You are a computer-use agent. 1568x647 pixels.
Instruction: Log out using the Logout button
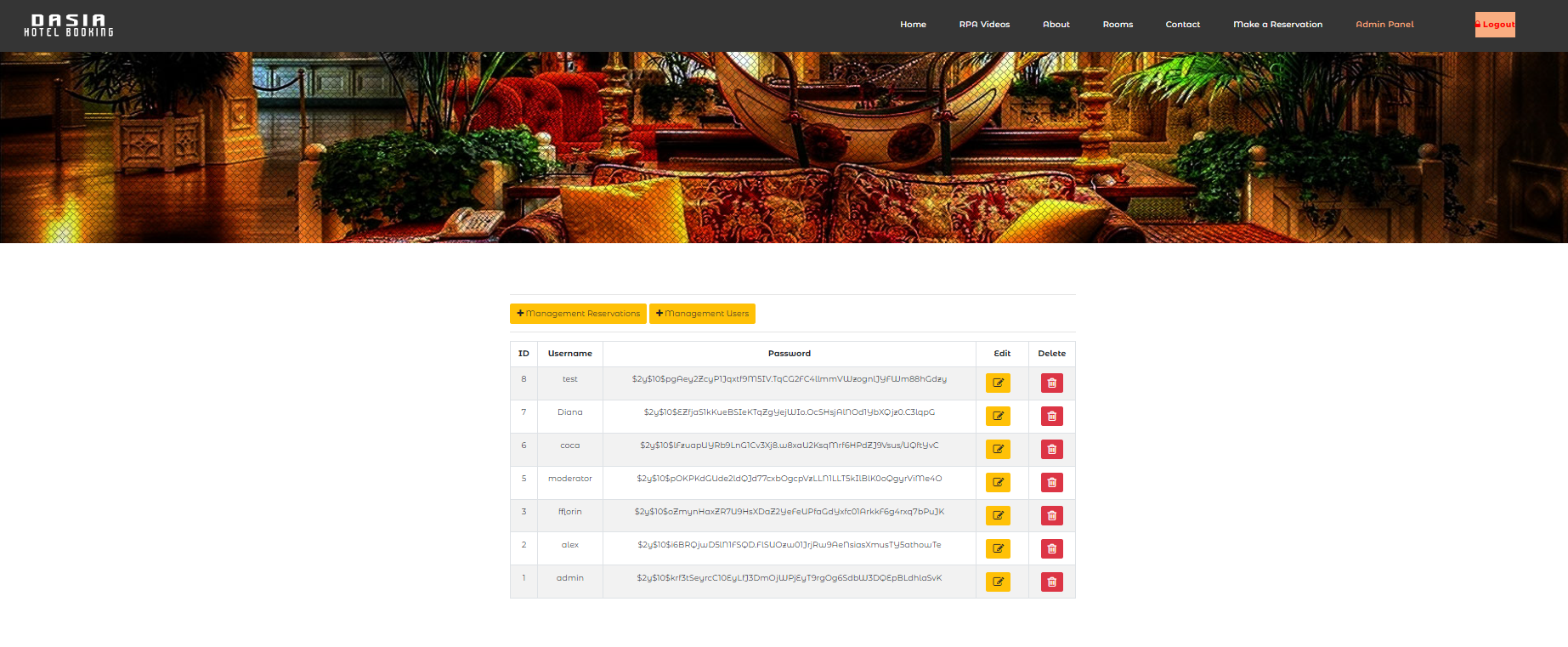tap(1495, 25)
